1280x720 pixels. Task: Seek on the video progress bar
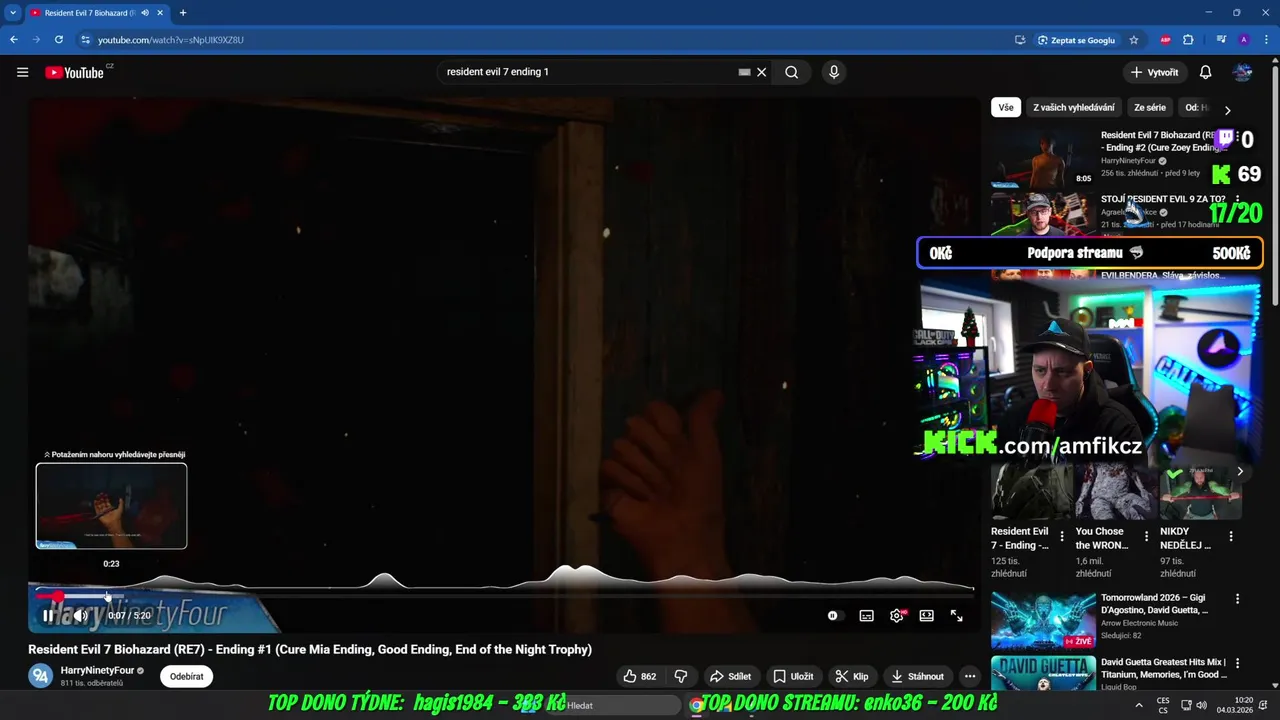(504, 595)
